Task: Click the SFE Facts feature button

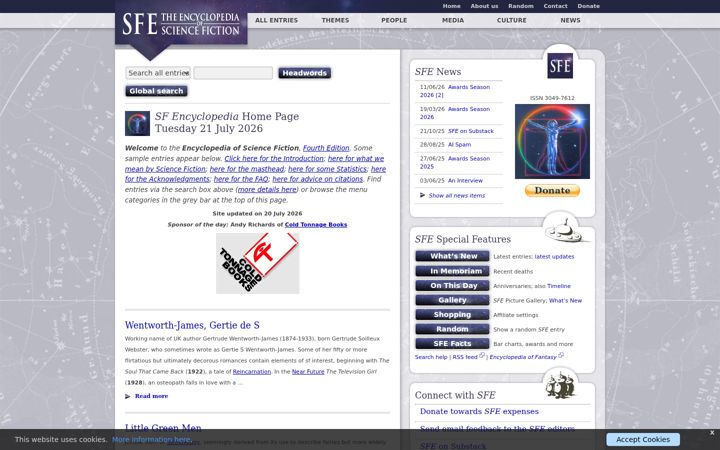Action: tap(452, 343)
